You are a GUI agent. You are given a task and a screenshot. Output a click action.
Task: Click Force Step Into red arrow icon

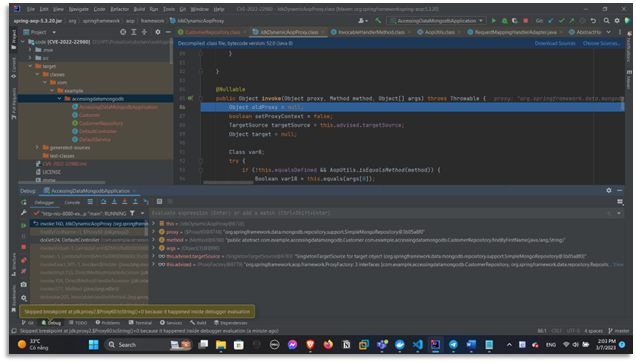[125, 202]
